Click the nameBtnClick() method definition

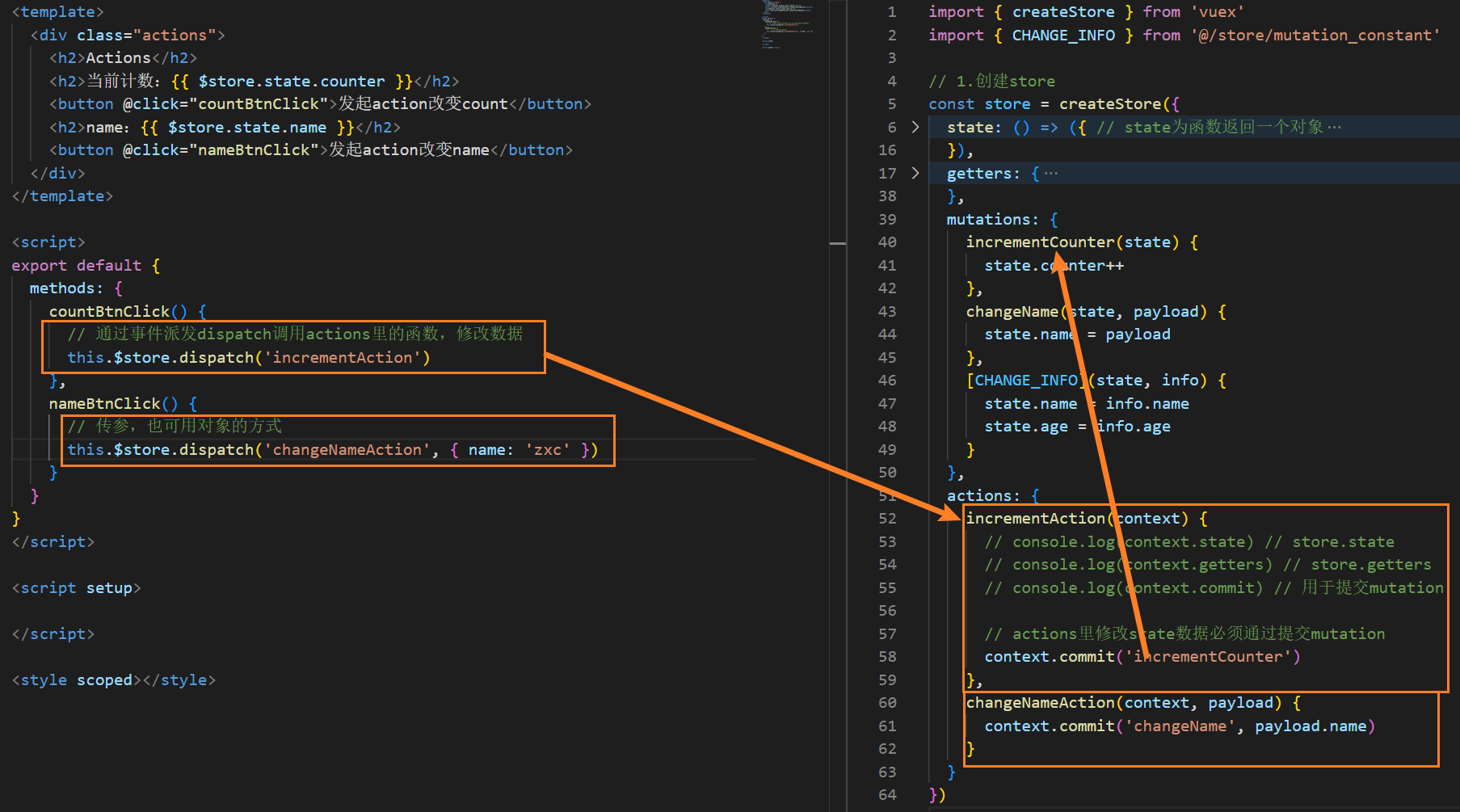pyautogui.click(x=113, y=404)
